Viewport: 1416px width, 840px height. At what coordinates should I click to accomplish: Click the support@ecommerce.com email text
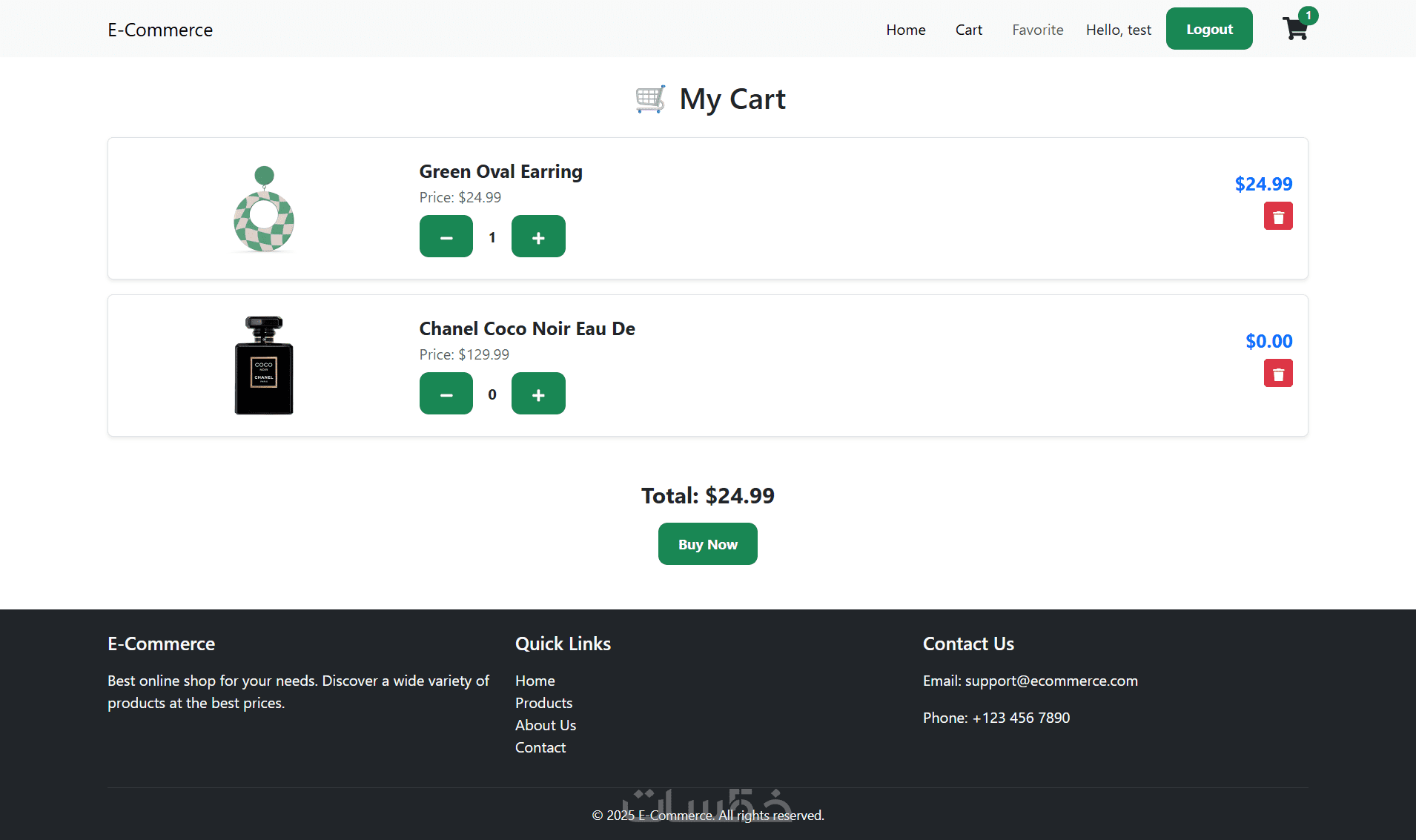pyautogui.click(x=1051, y=681)
